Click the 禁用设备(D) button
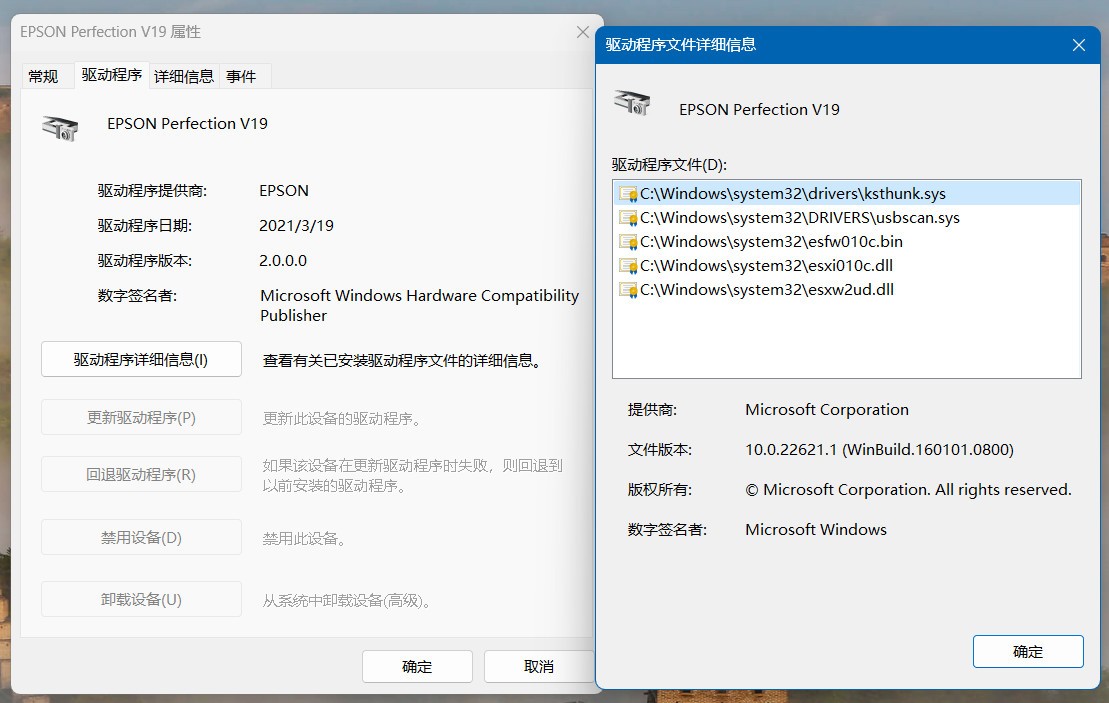 point(141,538)
